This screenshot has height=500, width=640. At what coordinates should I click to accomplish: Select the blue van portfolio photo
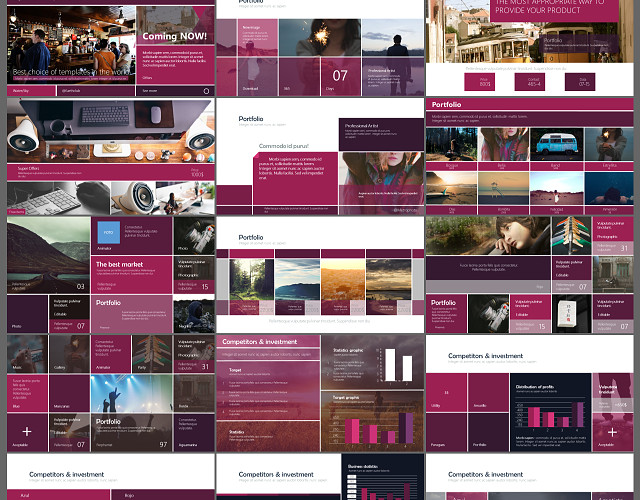tap(549, 144)
